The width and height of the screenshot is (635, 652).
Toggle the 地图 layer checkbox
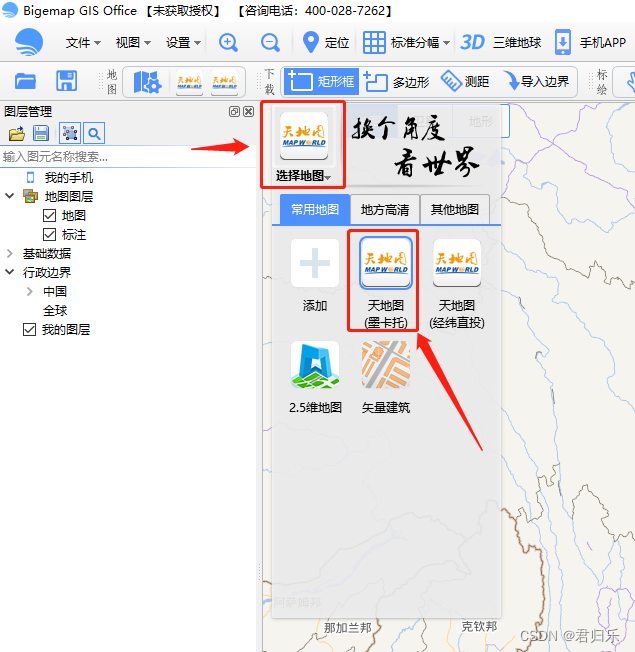[x=49, y=215]
